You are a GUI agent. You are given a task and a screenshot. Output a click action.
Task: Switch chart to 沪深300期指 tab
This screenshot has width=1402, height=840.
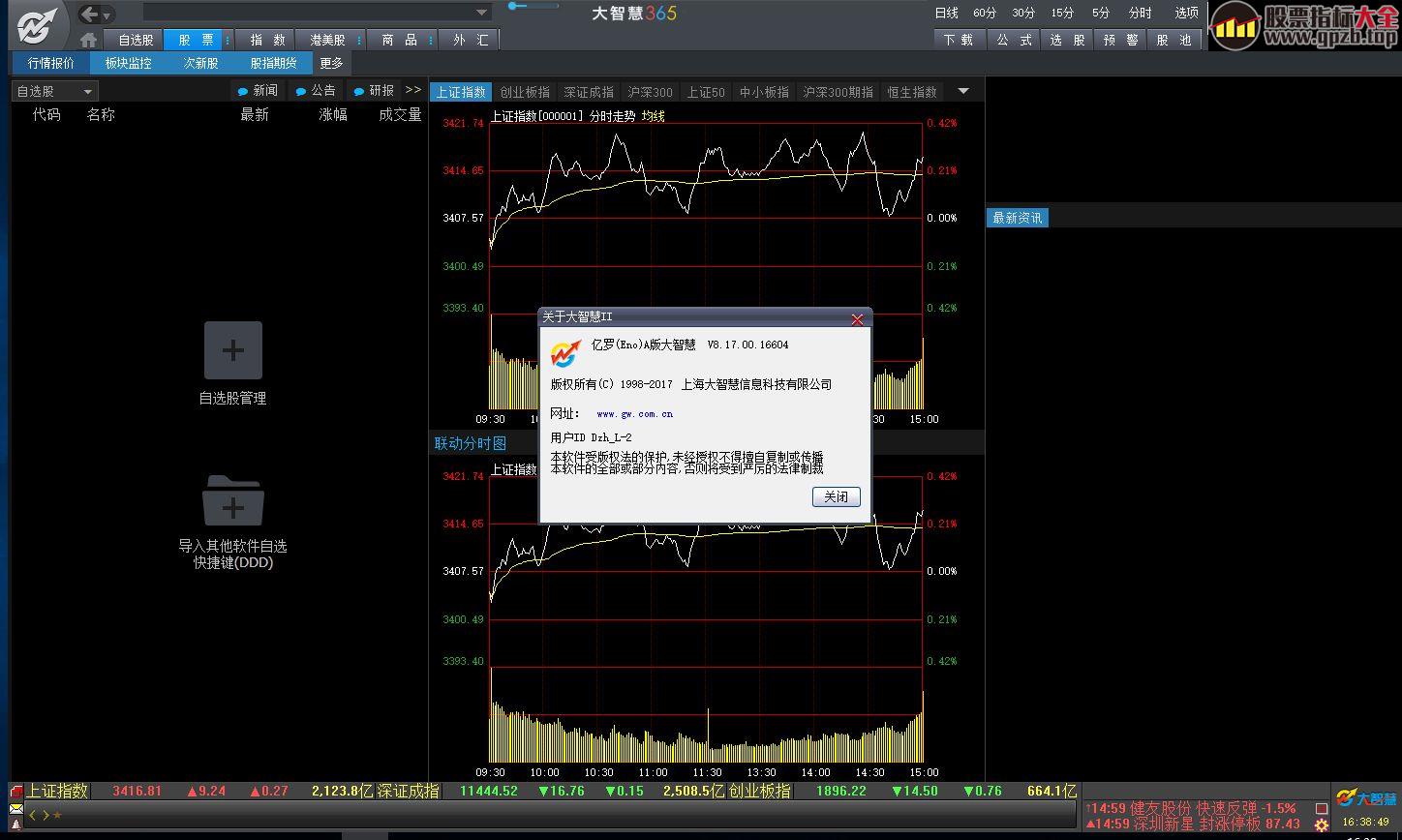(838, 92)
